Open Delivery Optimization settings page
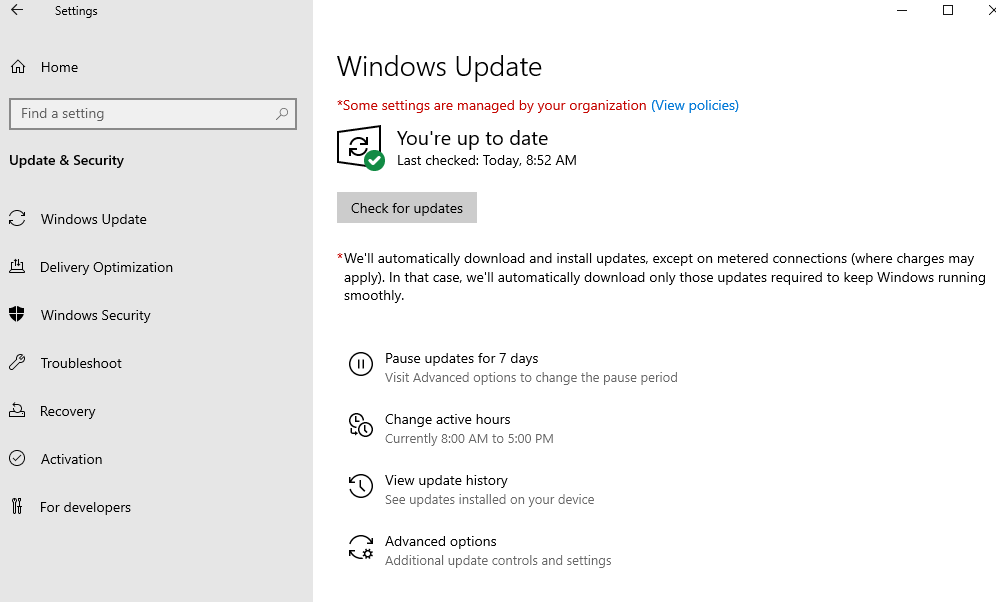 pos(106,267)
